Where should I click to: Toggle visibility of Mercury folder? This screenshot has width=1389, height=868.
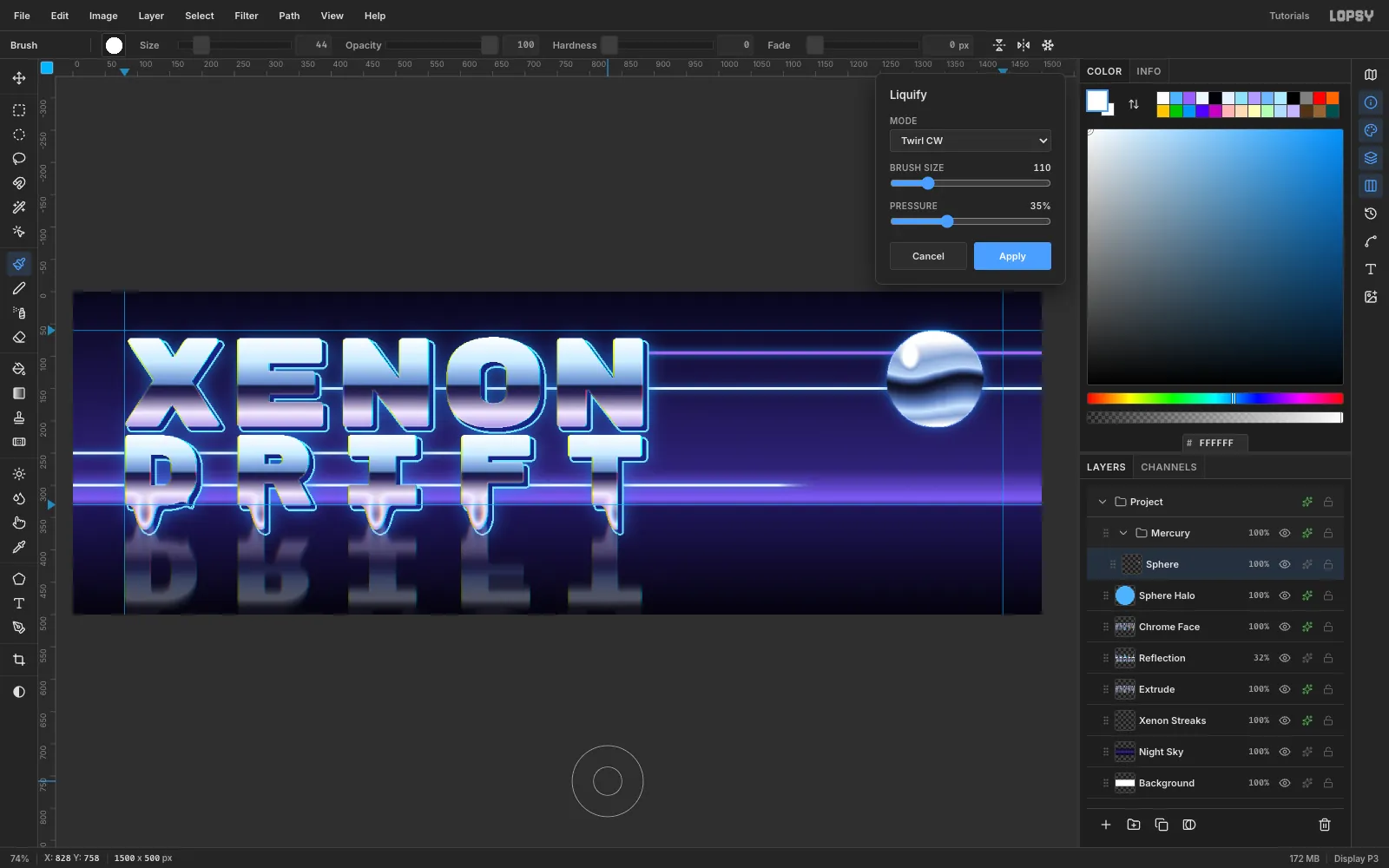[1285, 533]
